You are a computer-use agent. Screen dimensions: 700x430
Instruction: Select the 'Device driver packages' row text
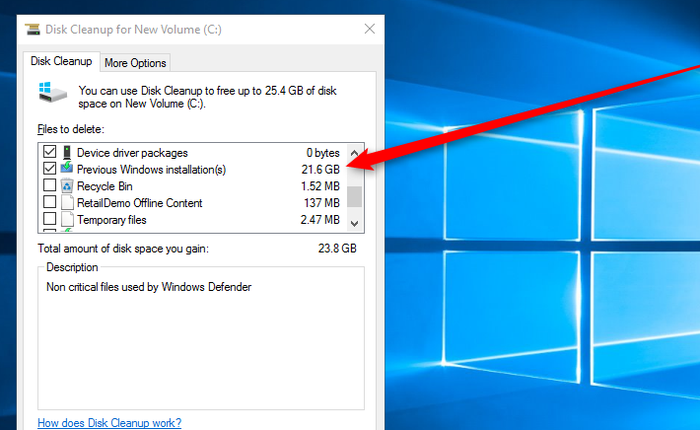pos(132,153)
